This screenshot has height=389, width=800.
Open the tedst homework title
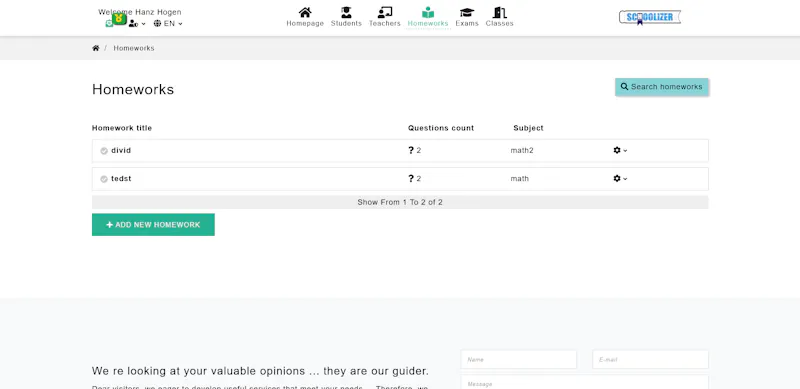pyautogui.click(x=121, y=179)
